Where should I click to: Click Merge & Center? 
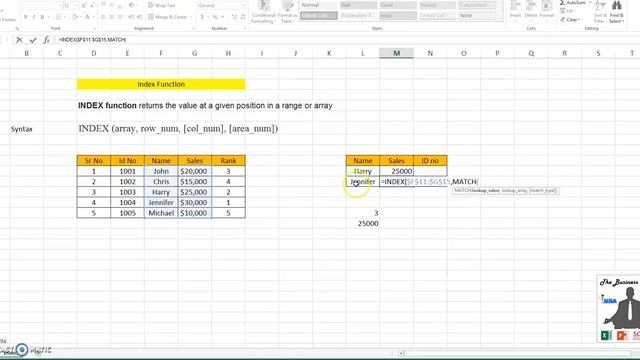coord(168,17)
